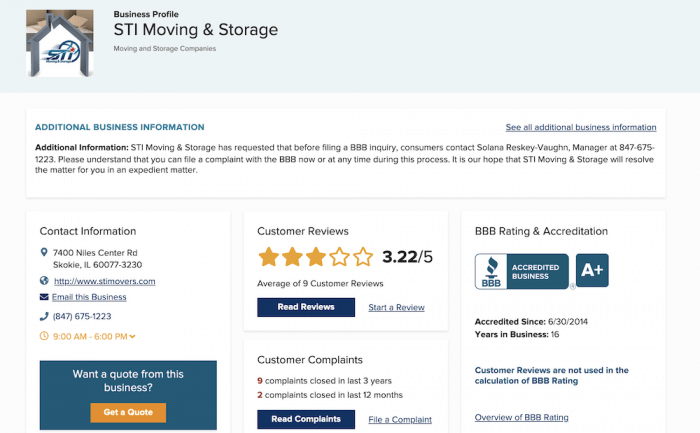
Task: Click the STI Moving & Storage logo thumbnail
Action: pyautogui.click(x=60, y=43)
